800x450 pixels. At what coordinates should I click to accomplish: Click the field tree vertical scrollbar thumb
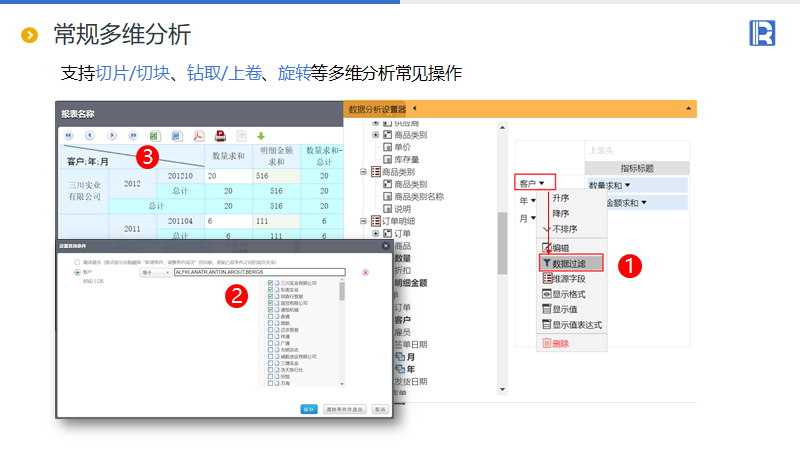pyautogui.click(x=502, y=243)
